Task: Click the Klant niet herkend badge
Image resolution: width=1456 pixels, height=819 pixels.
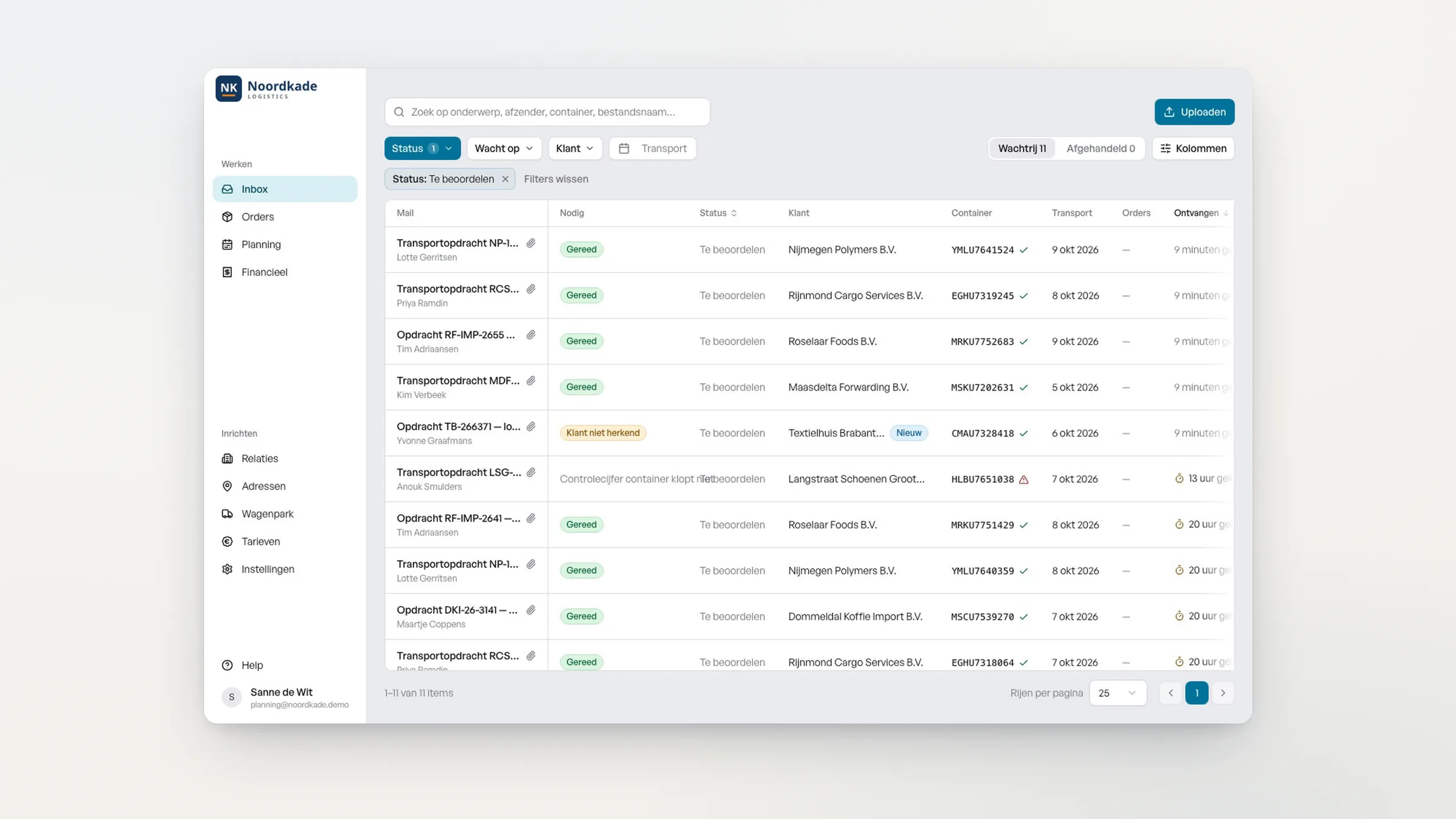Action: coord(602,433)
